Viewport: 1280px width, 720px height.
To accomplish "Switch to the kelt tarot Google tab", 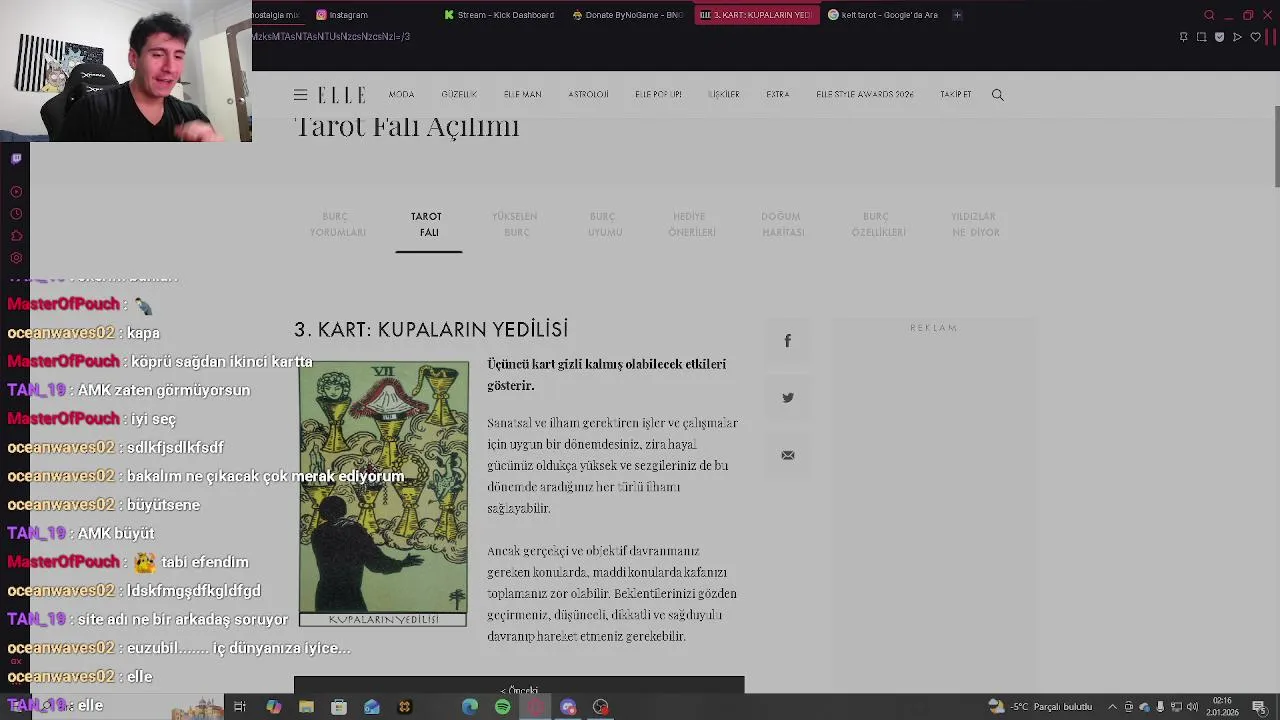I will pyautogui.click(x=883, y=15).
